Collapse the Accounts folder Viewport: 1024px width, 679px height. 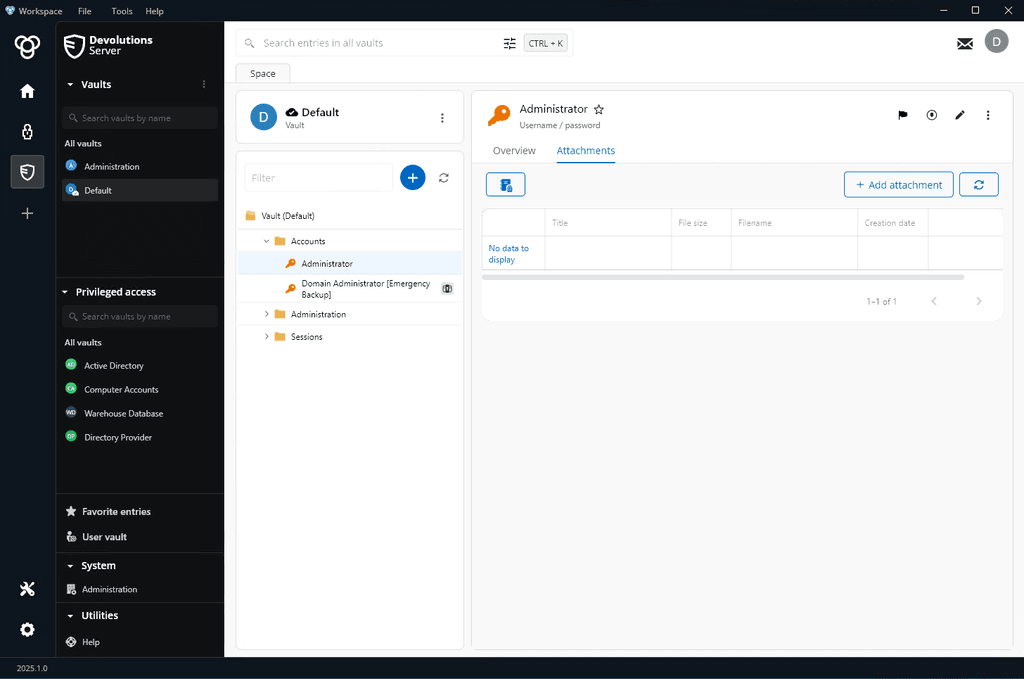coord(267,241)
